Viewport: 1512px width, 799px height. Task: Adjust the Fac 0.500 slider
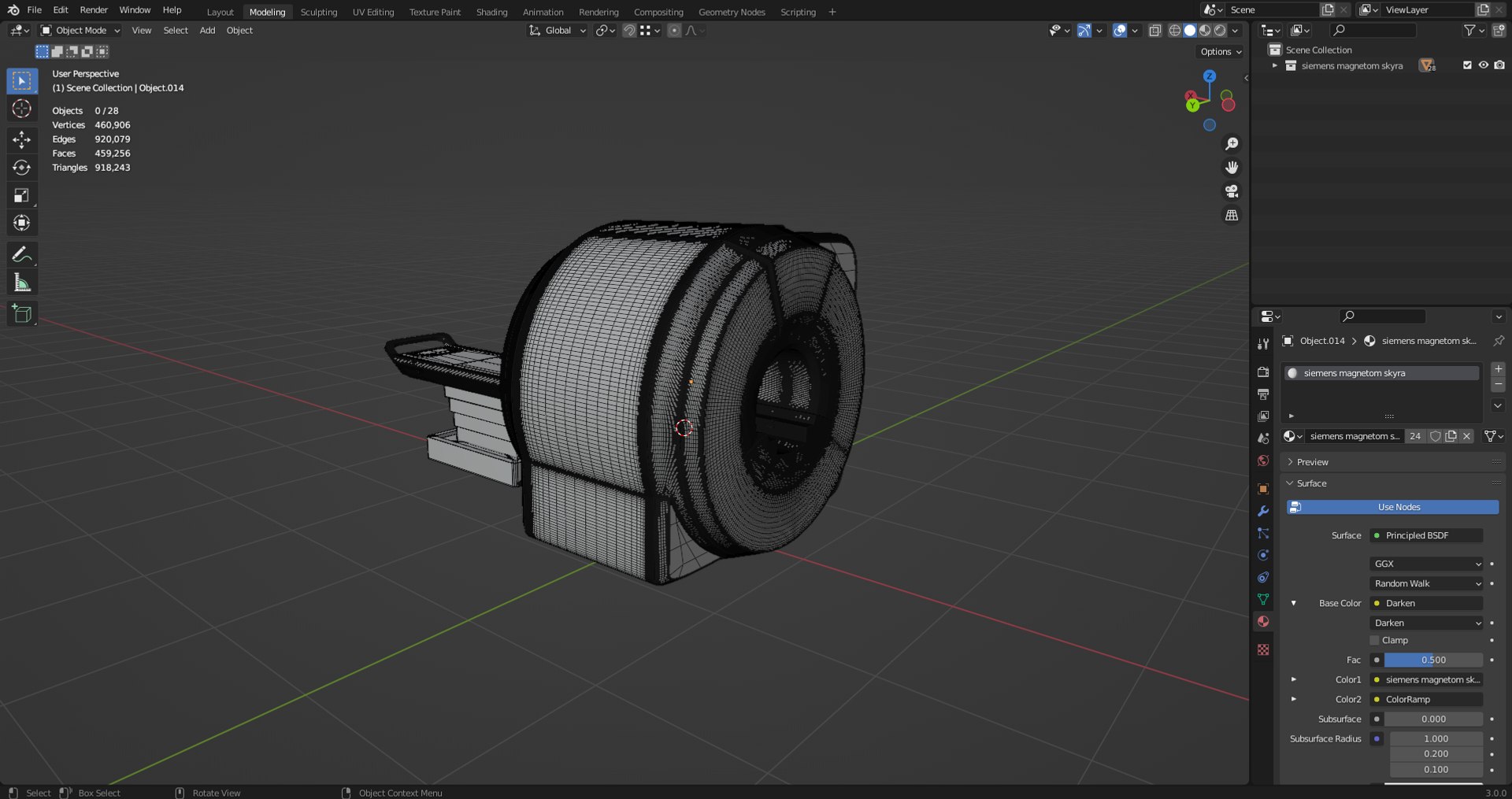[1433, 660]
